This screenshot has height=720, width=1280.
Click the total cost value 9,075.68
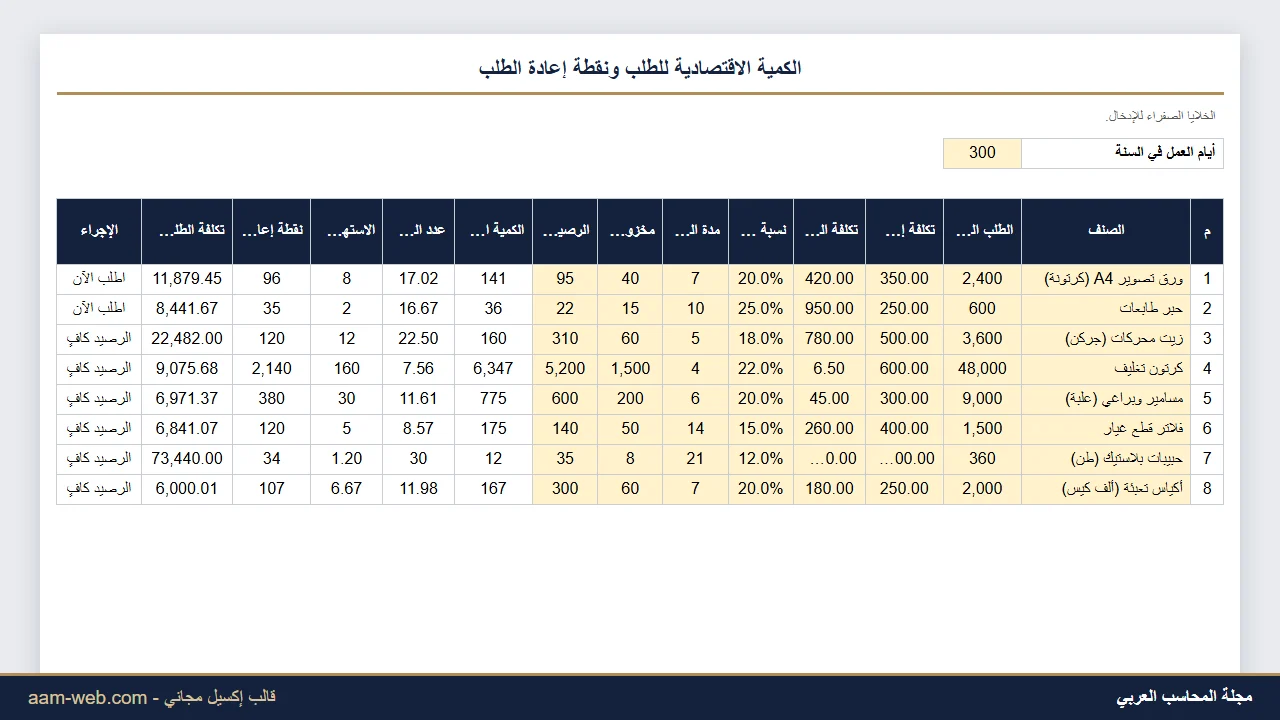coord(187,369)
